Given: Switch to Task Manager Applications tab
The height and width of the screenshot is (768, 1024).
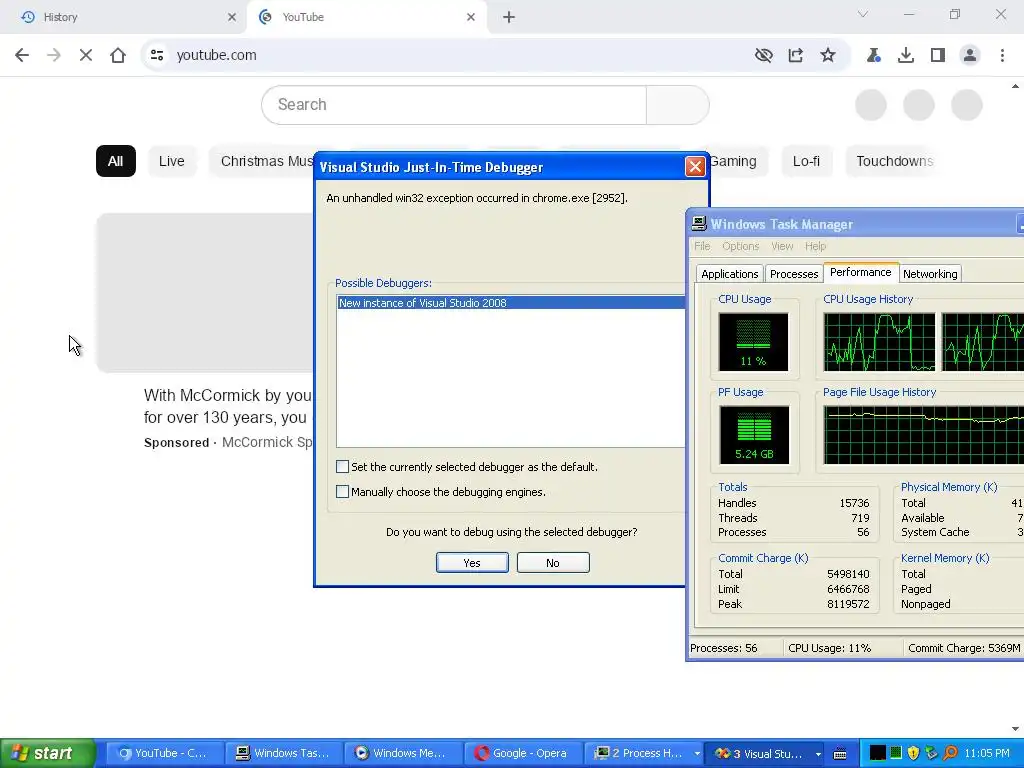Looking at the screenshot, I should [x=729, y=274].
